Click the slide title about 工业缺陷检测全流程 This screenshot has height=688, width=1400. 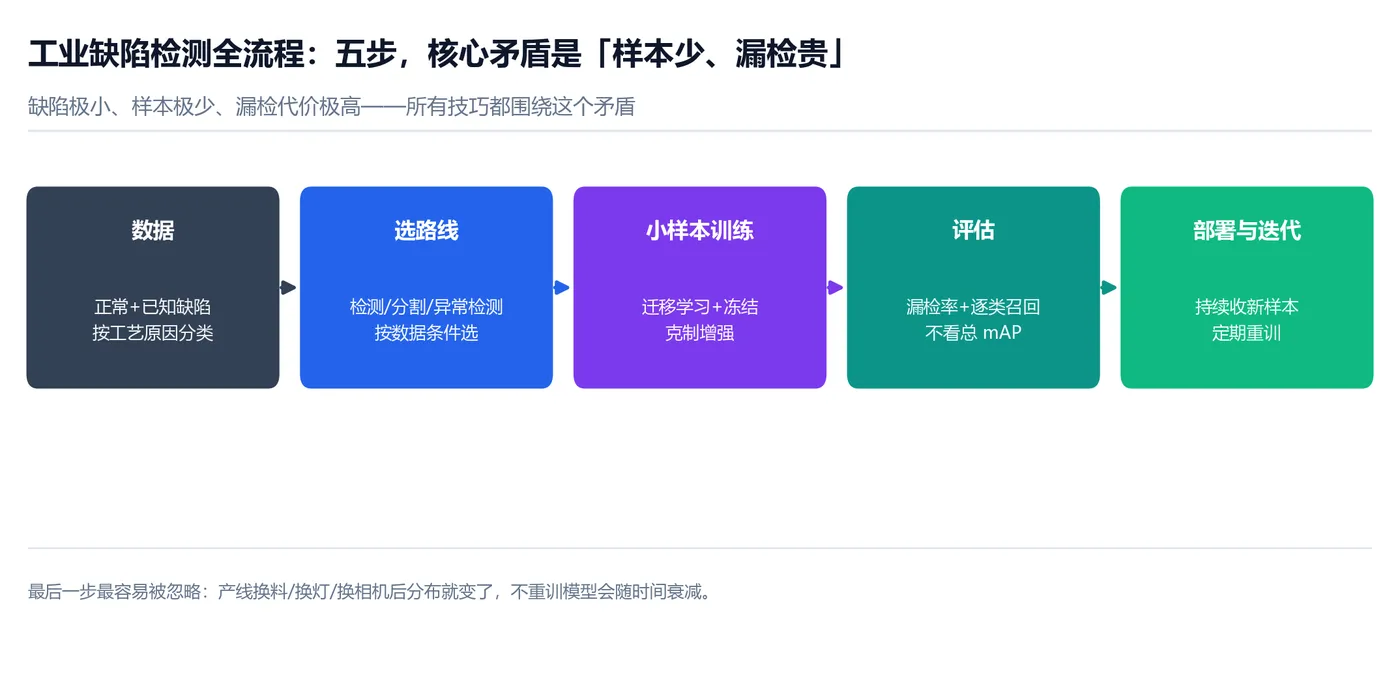point(437,54)
